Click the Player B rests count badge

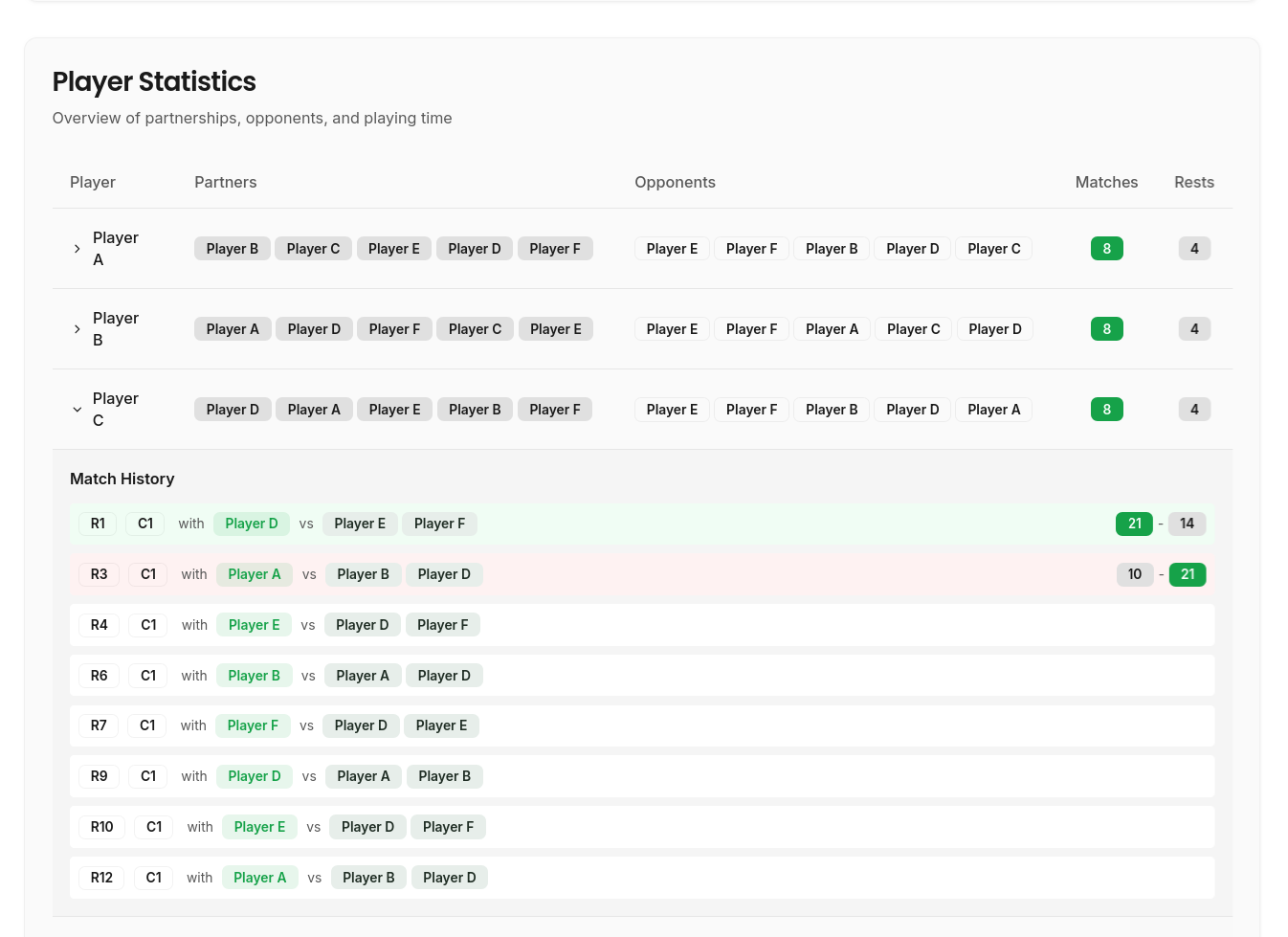pos(1193,329)
